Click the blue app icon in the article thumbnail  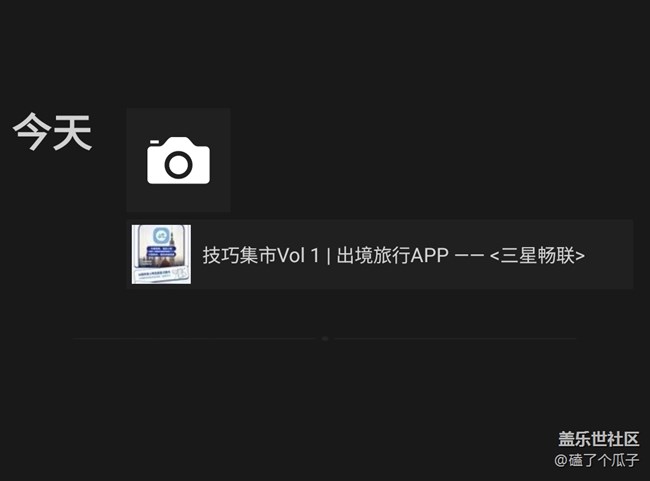(160, 236)
